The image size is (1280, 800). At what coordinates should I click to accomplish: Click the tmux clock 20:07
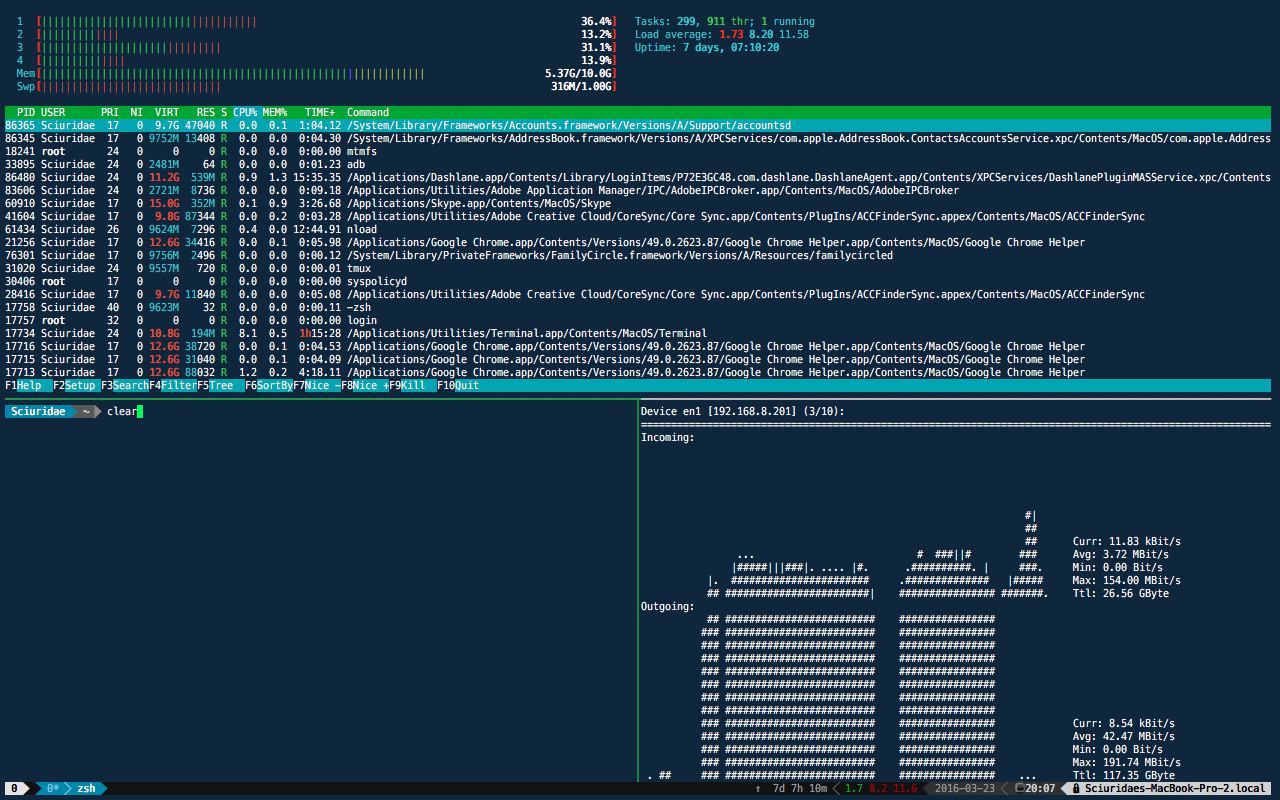click(x=1041, y=788)
